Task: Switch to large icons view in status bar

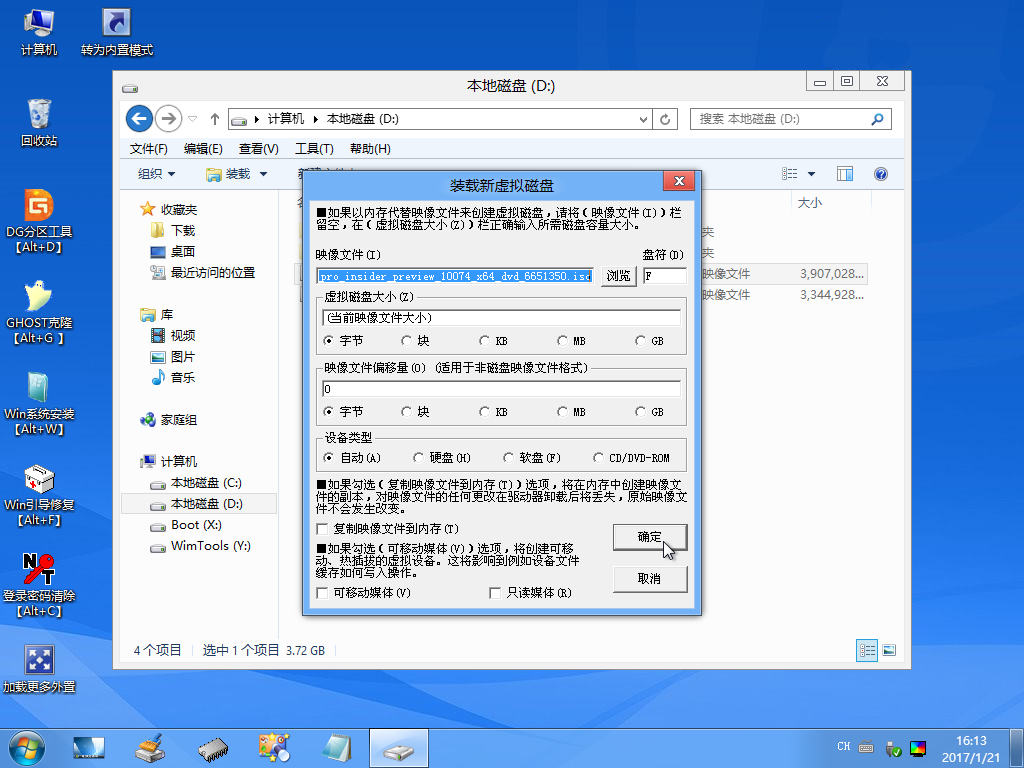Action: coord(889,650)
